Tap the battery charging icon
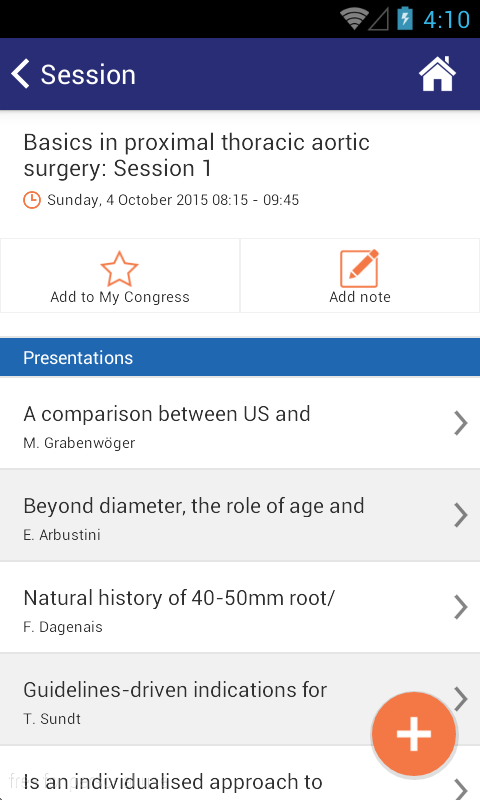 pyautogui.click(x=405, y=18)
